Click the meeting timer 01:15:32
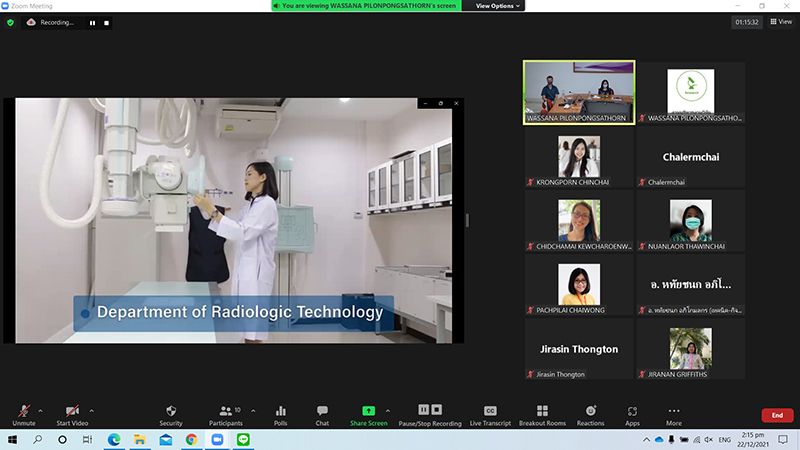This screenshot has height=450, width=800. [x=746, y=22]
